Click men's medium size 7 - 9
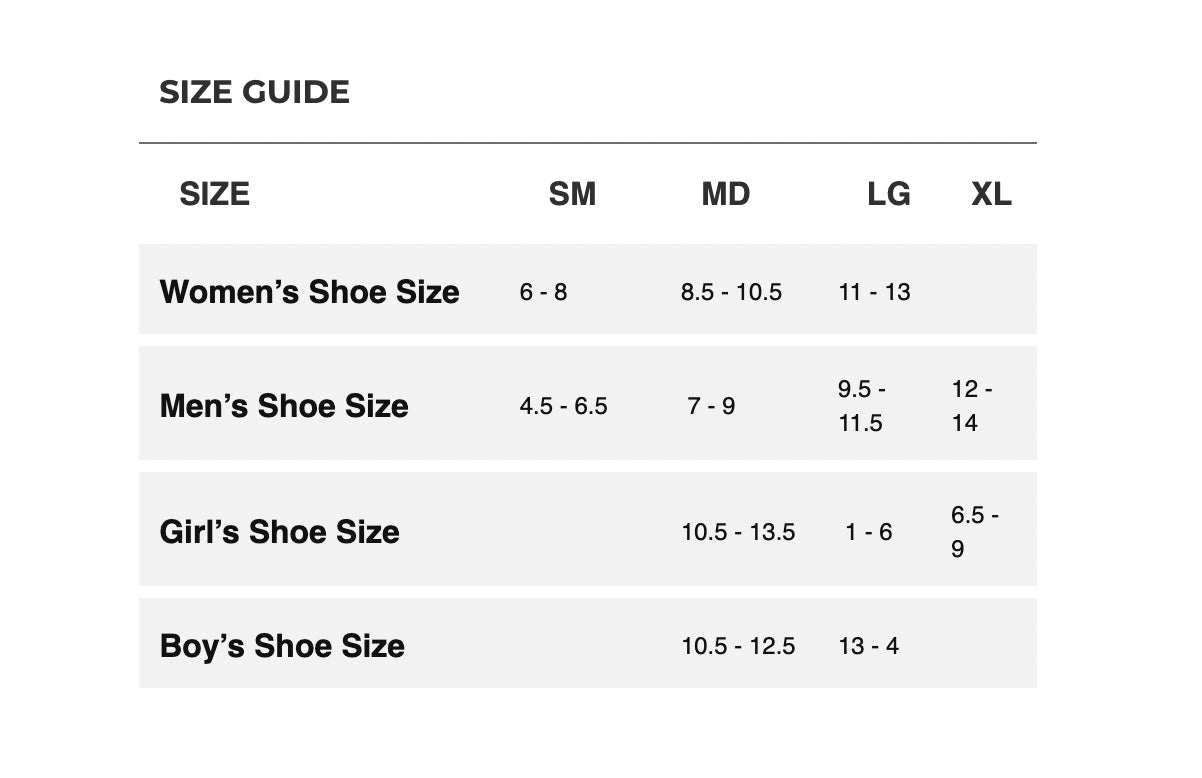Screen dimensions: 1202x778 711,406
